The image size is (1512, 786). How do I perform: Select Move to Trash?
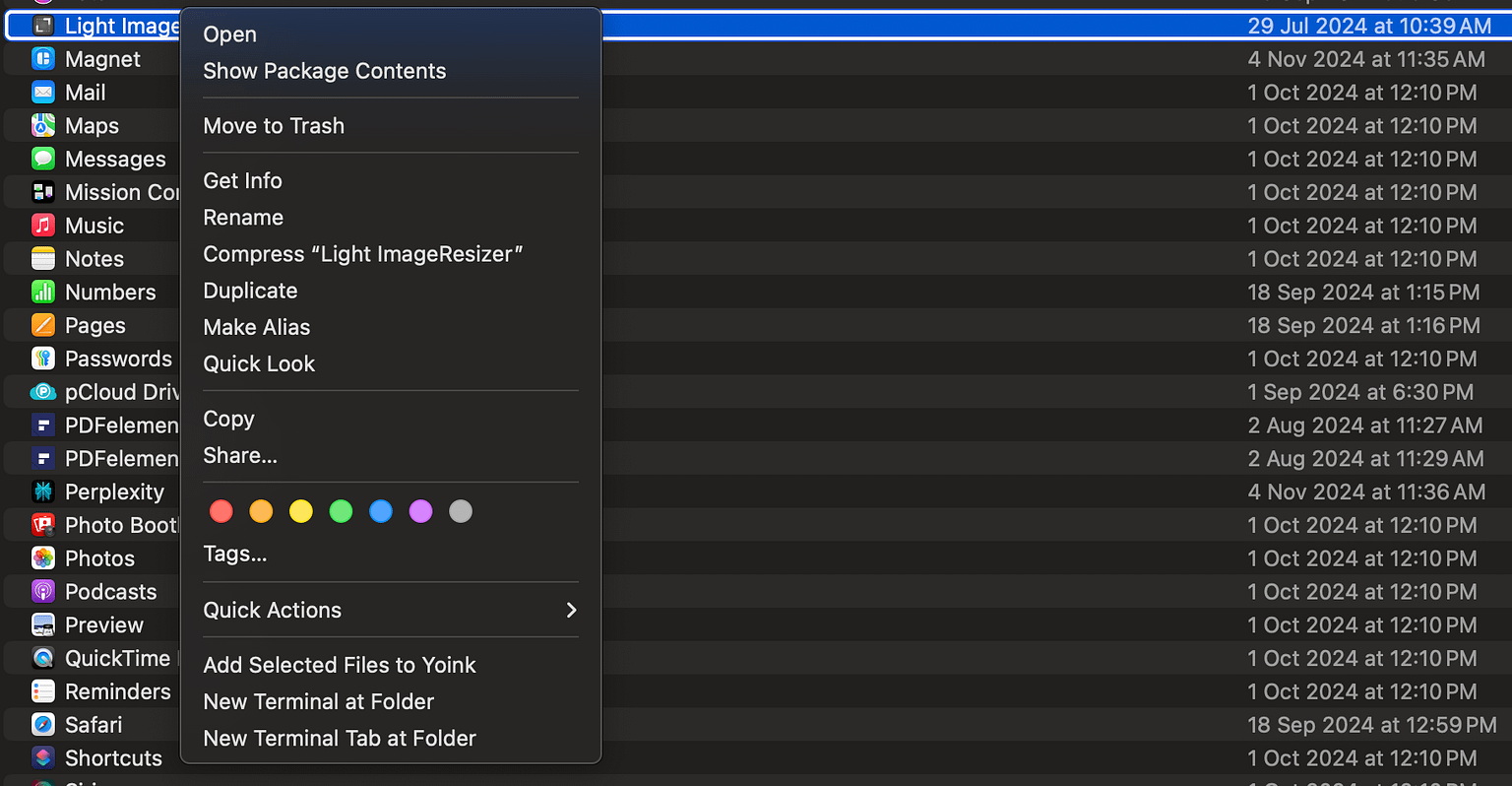coord(274,125)
